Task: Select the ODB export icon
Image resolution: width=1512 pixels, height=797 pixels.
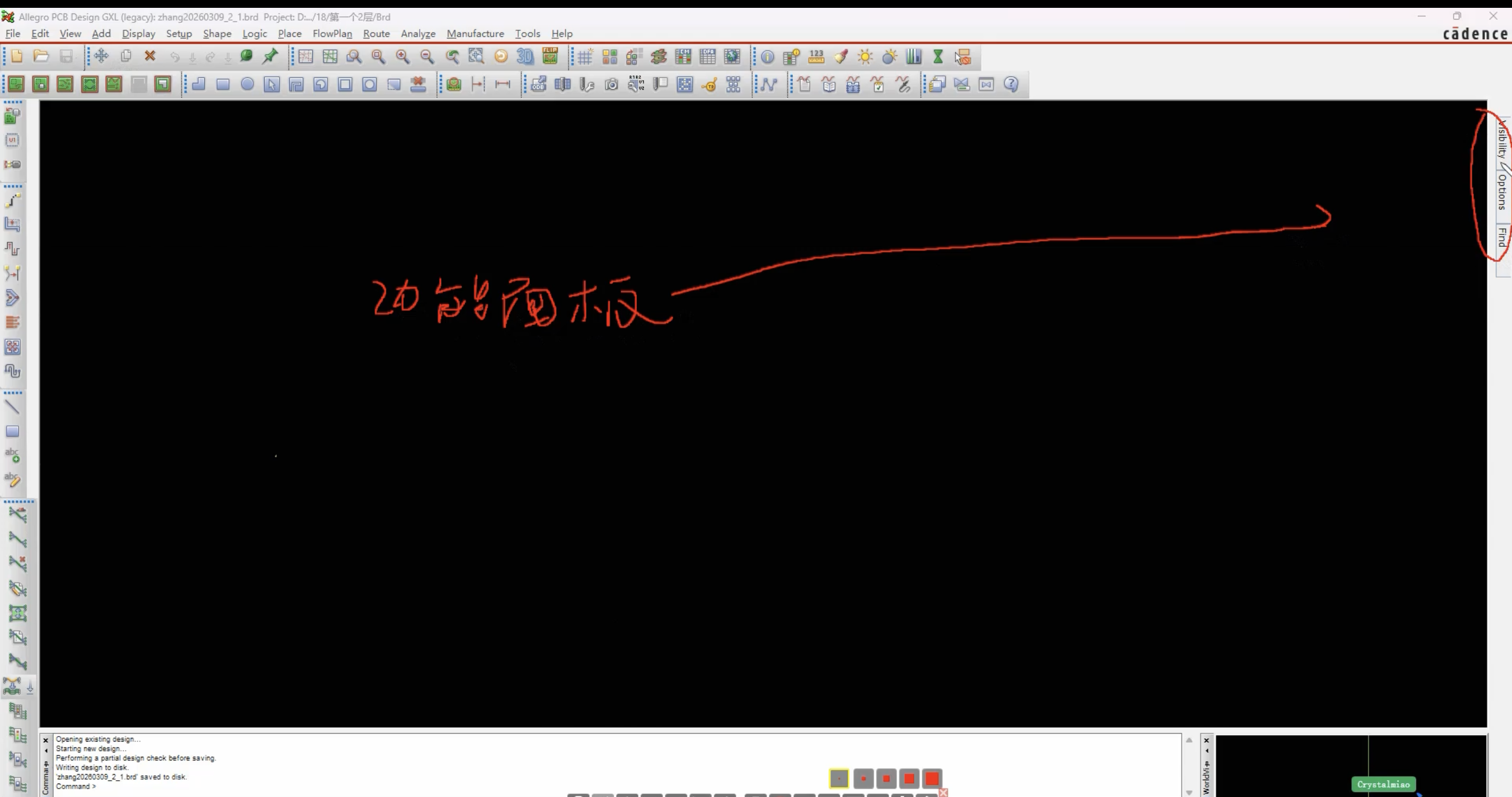Action: [538, 84]
